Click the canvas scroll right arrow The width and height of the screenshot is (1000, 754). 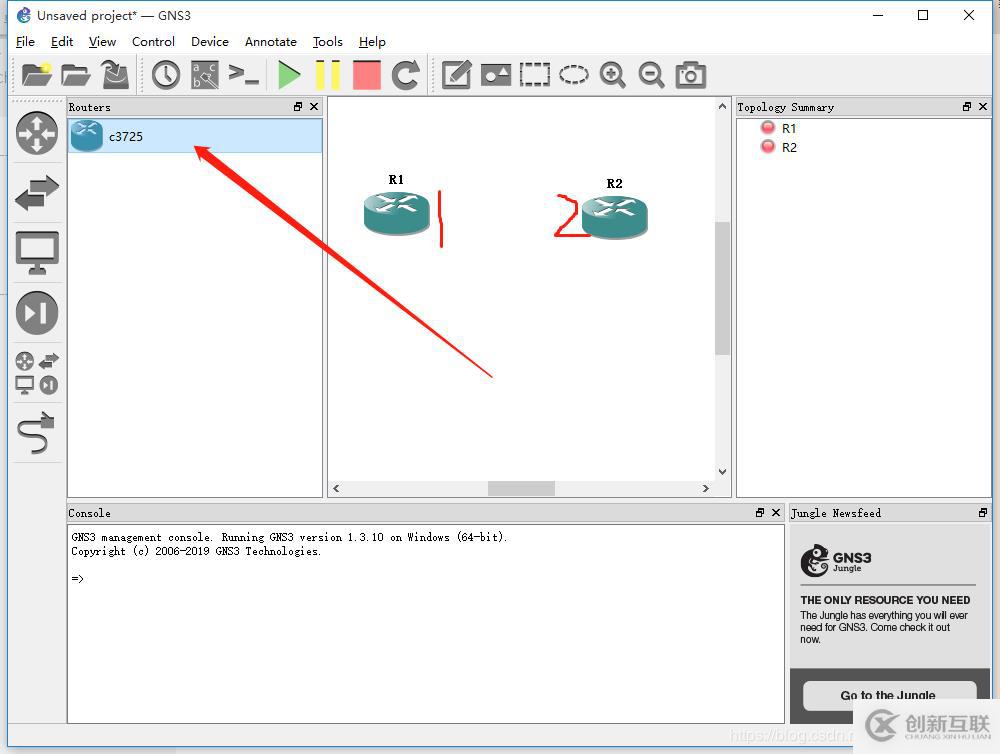(x=705, y=489)
